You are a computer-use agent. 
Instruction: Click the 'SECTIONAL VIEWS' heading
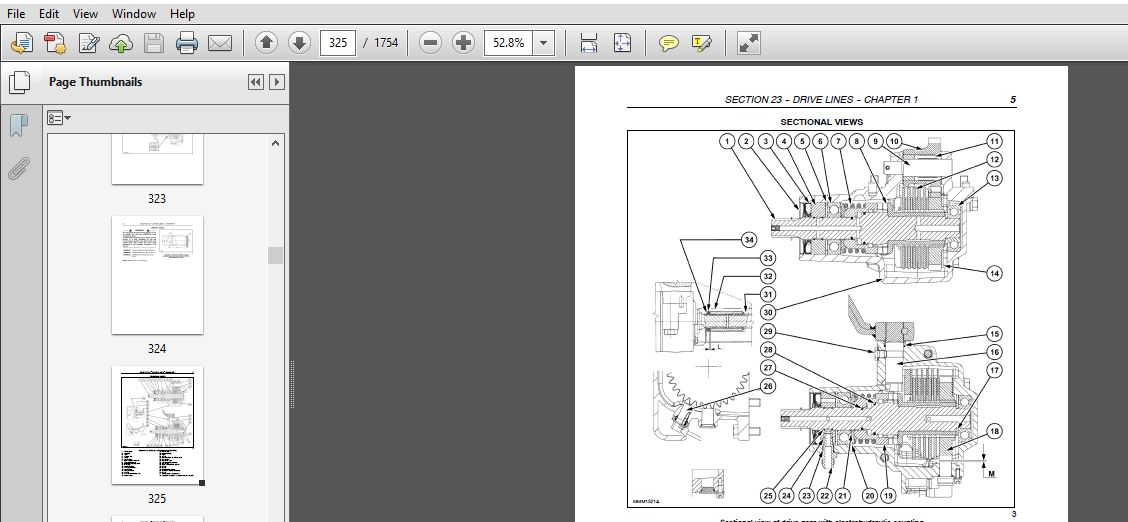click(822, 122)
